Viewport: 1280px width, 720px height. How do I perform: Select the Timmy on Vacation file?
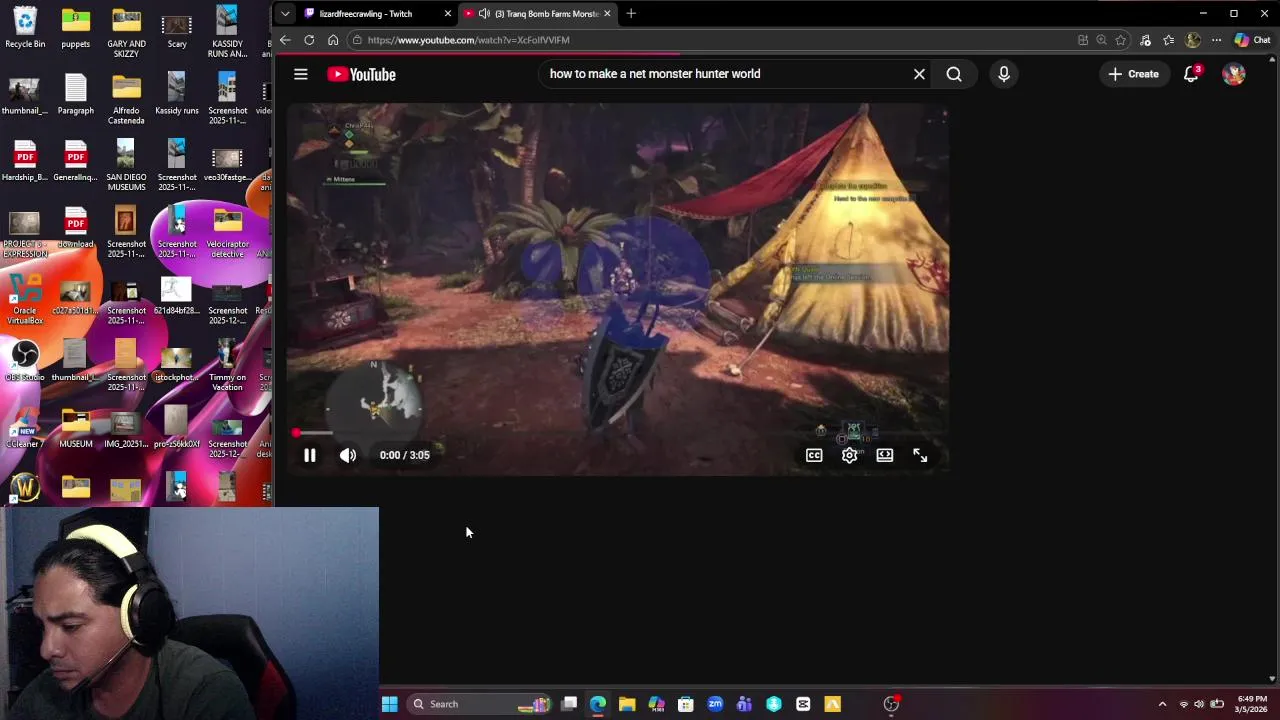(228, 365)
